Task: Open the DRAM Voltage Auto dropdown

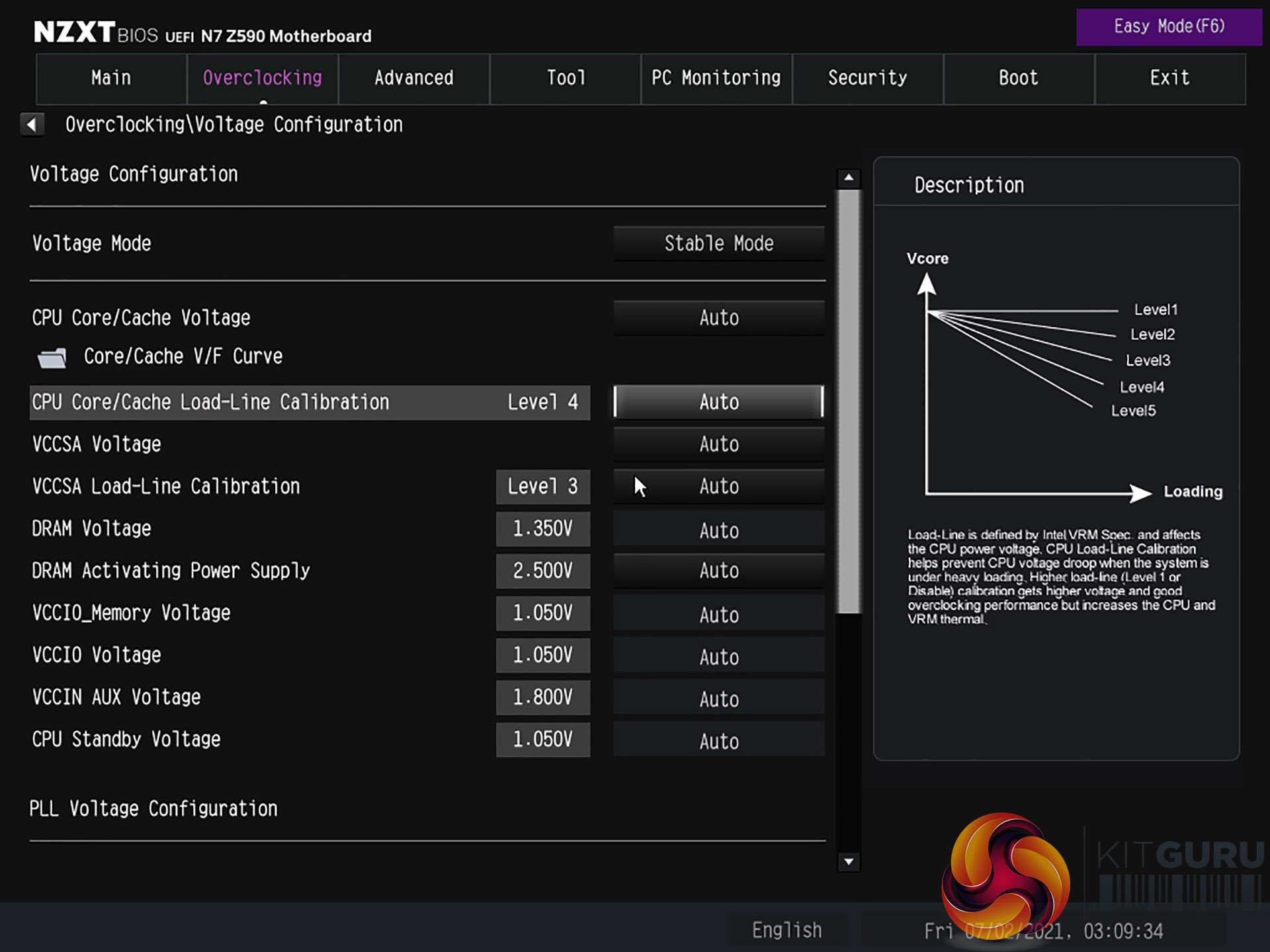Action: [x=718, y=530]
